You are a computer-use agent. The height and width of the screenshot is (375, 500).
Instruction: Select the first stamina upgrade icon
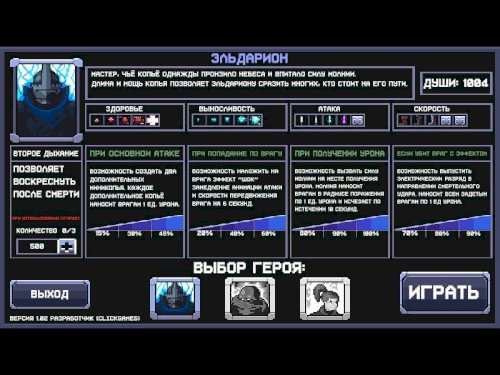click(199, 120)
